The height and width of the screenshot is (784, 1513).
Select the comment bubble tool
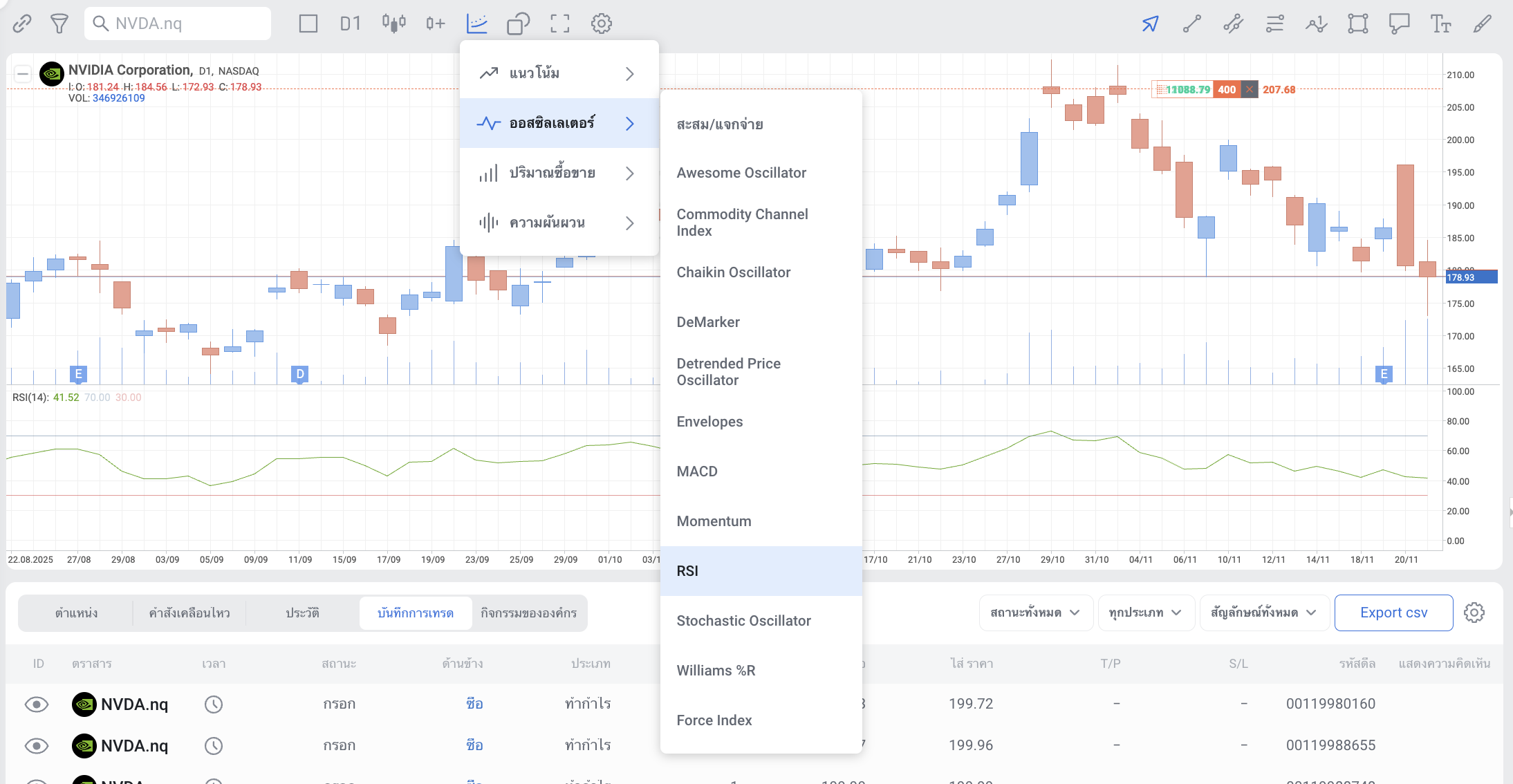pyautogui.click(x=1399, y=24)
